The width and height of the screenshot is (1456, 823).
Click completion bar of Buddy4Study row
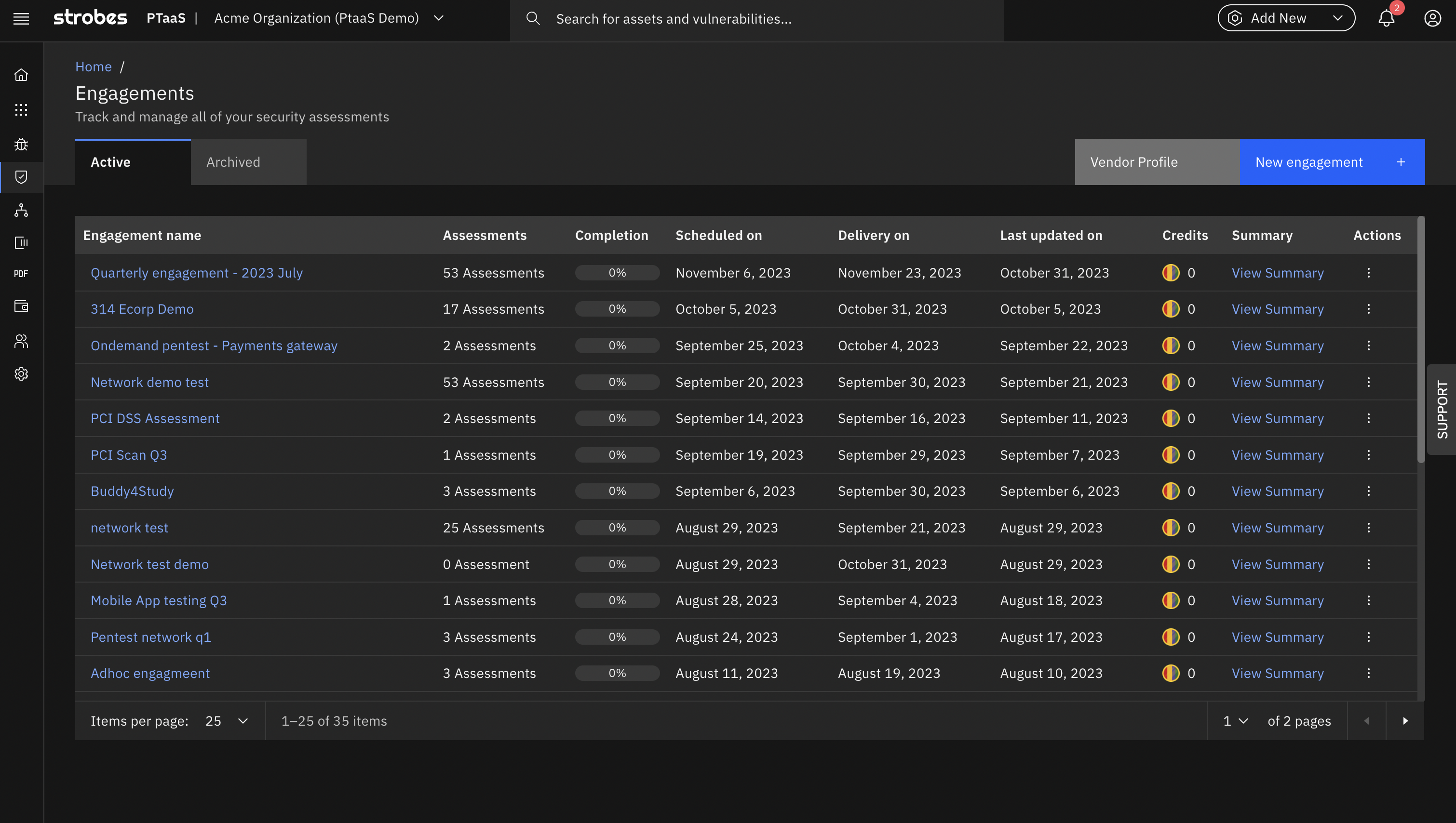click(617, 491)
